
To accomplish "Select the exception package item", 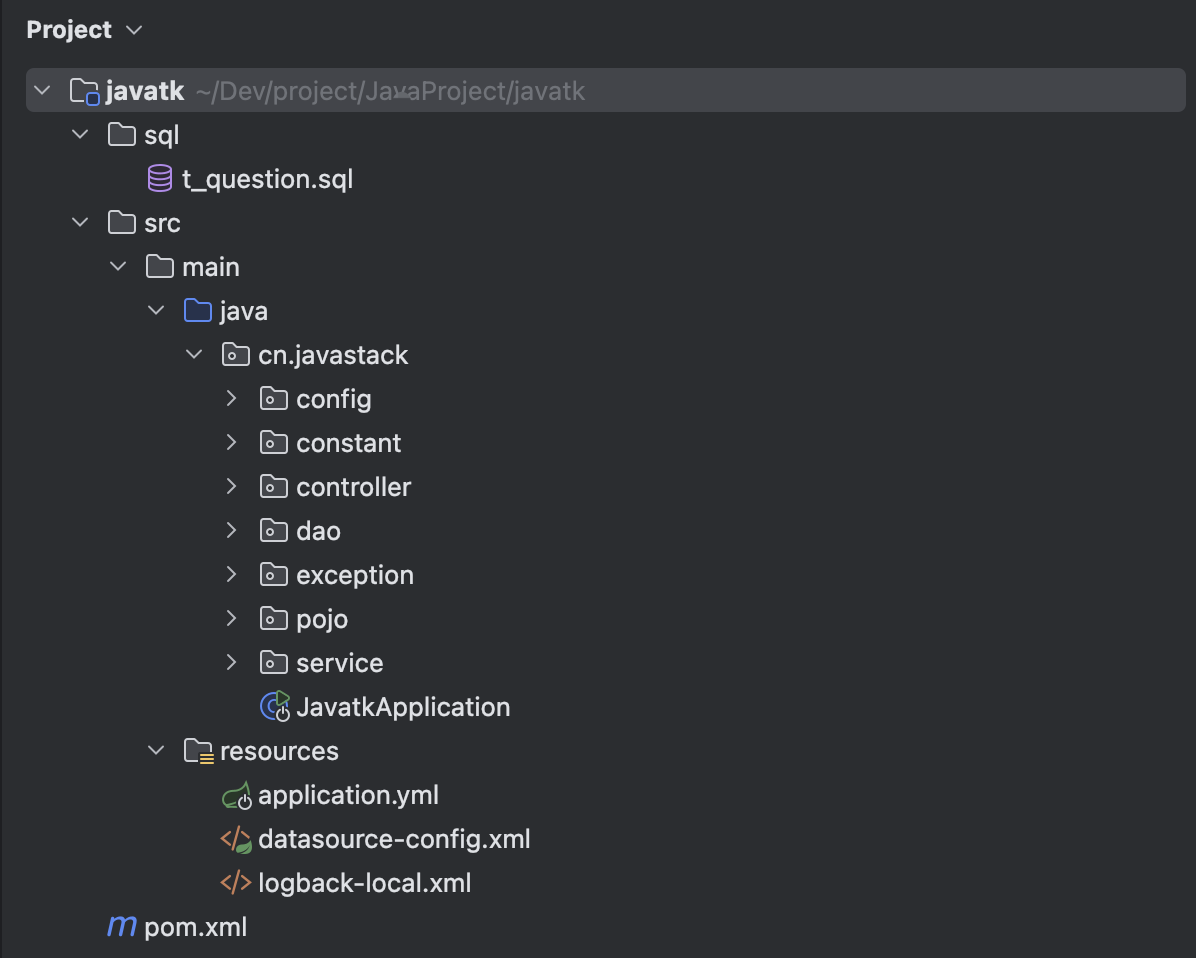I will tap(354, 575).
